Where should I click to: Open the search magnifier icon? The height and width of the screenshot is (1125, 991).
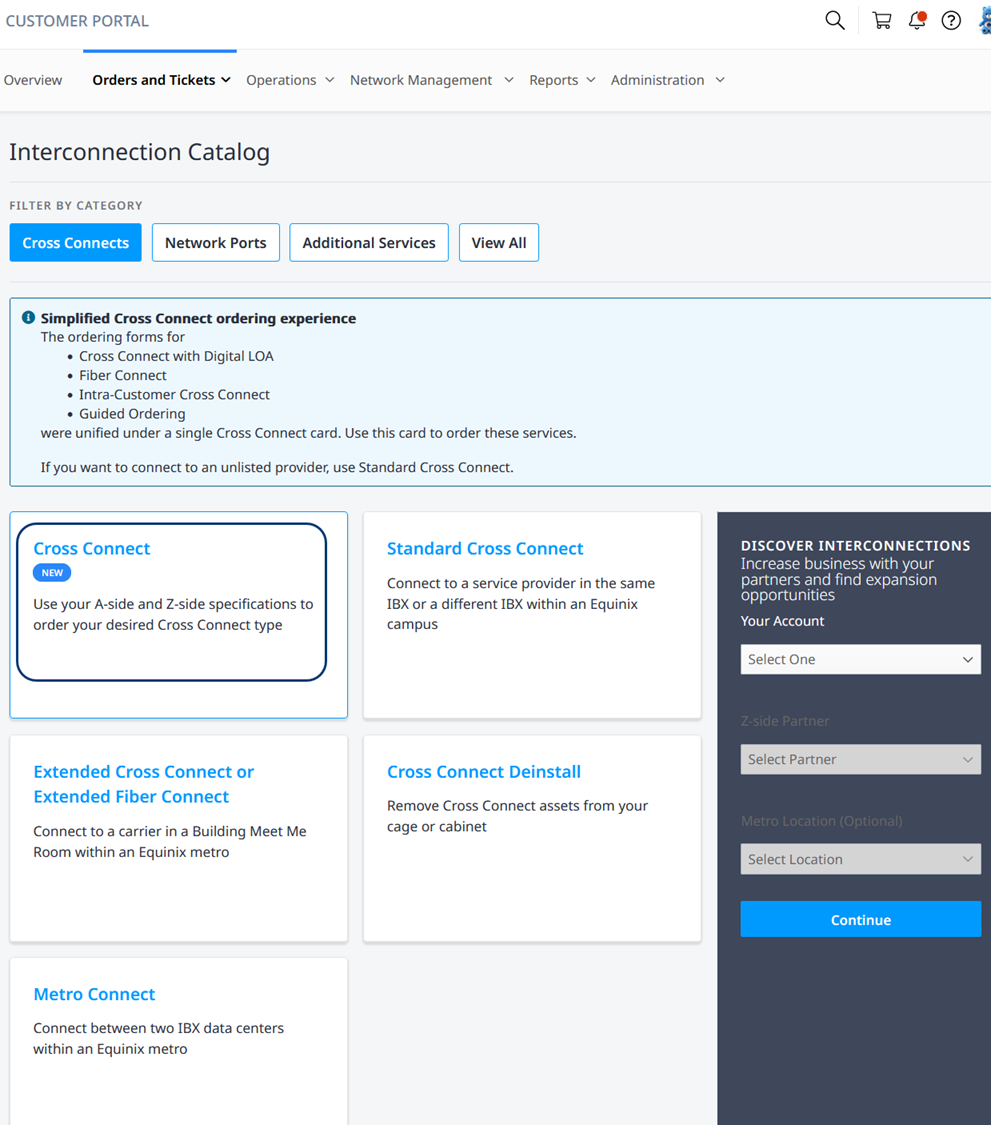click(835, 20)
